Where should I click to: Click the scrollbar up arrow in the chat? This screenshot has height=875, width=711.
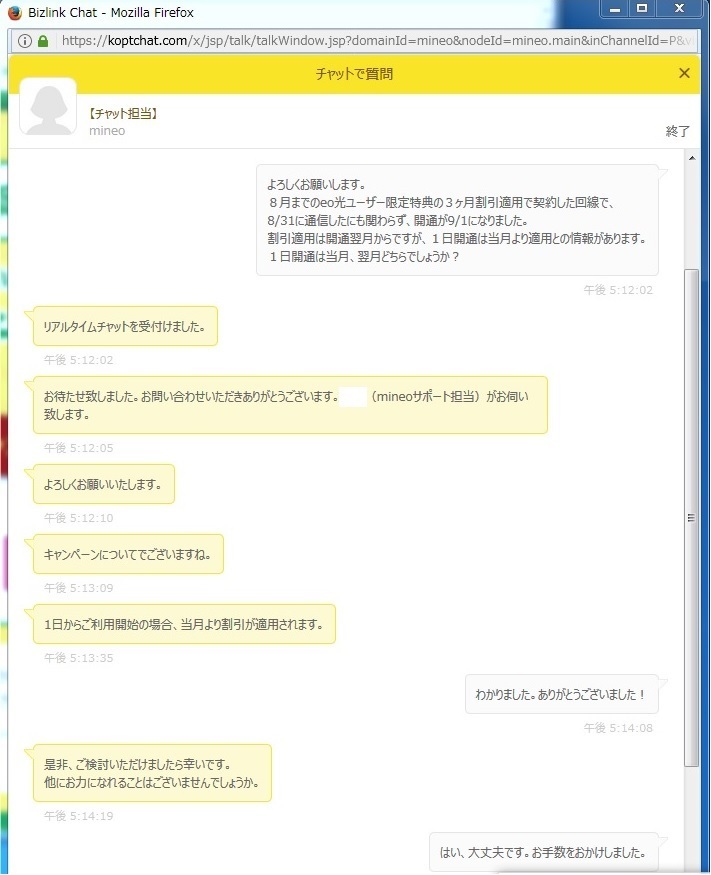click(692, 158)
